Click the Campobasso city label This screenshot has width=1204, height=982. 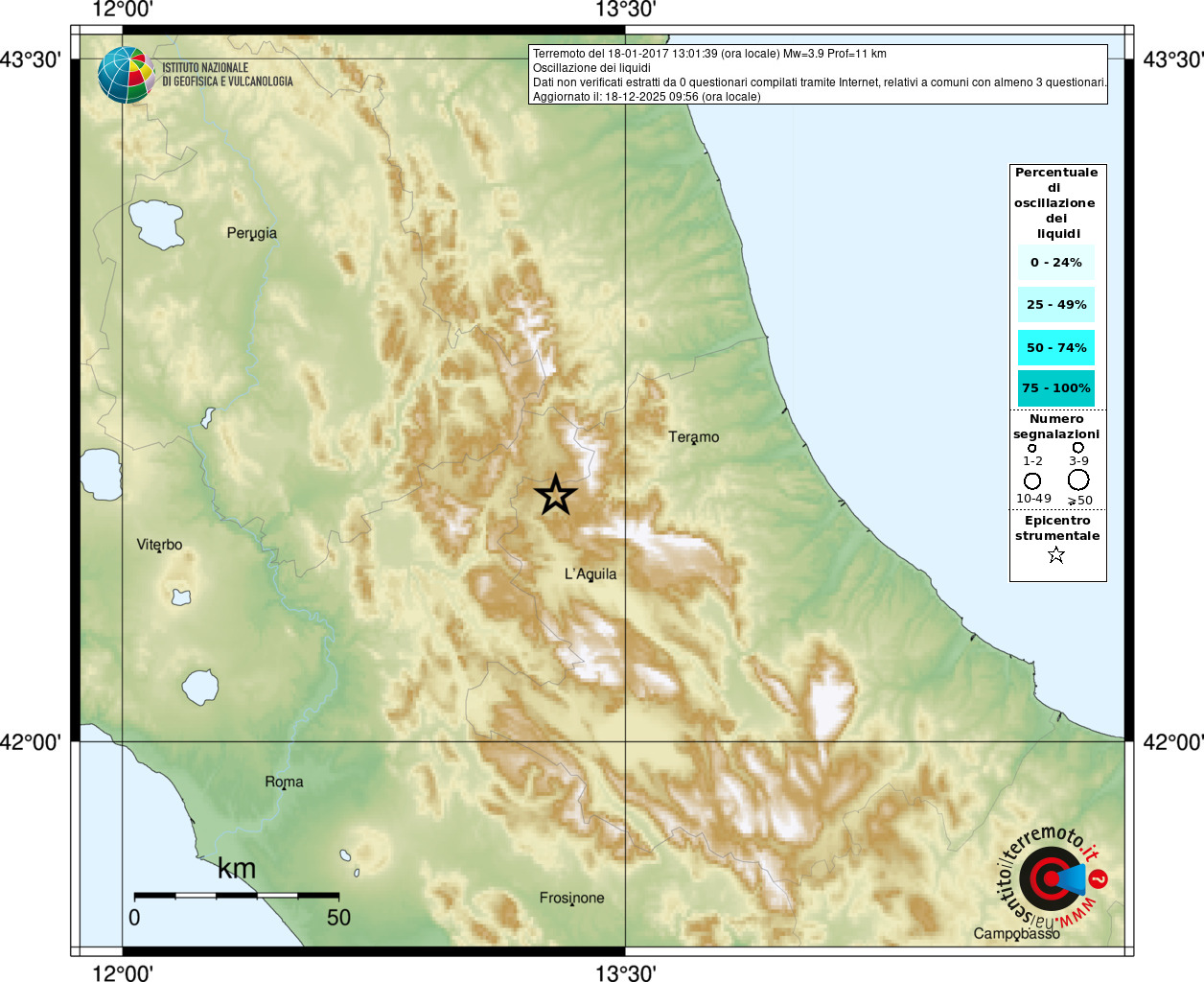(1017, 934)
